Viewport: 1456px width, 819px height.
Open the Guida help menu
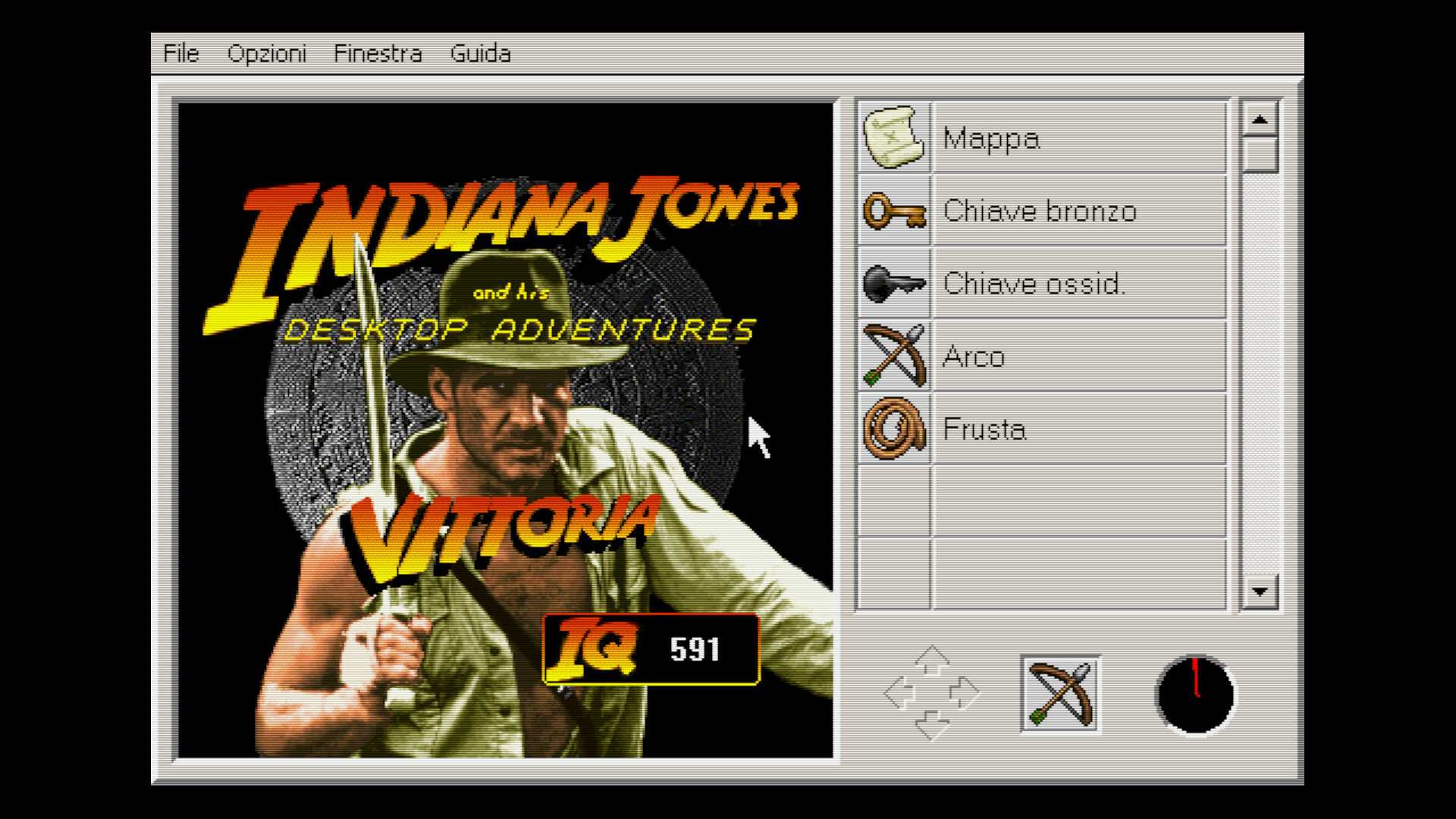coord(480,54)
